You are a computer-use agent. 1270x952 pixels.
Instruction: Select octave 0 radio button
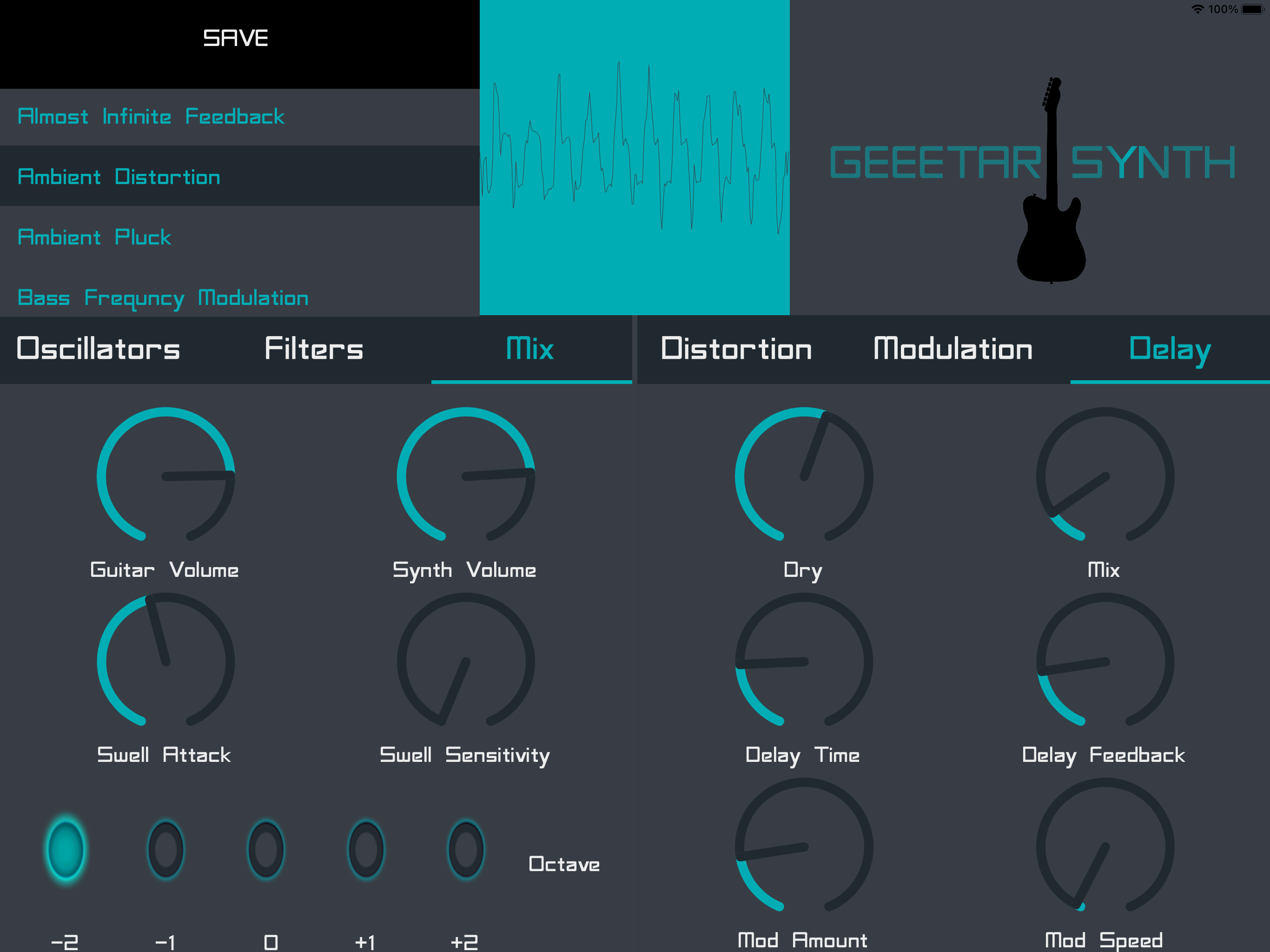pos(266,849)
